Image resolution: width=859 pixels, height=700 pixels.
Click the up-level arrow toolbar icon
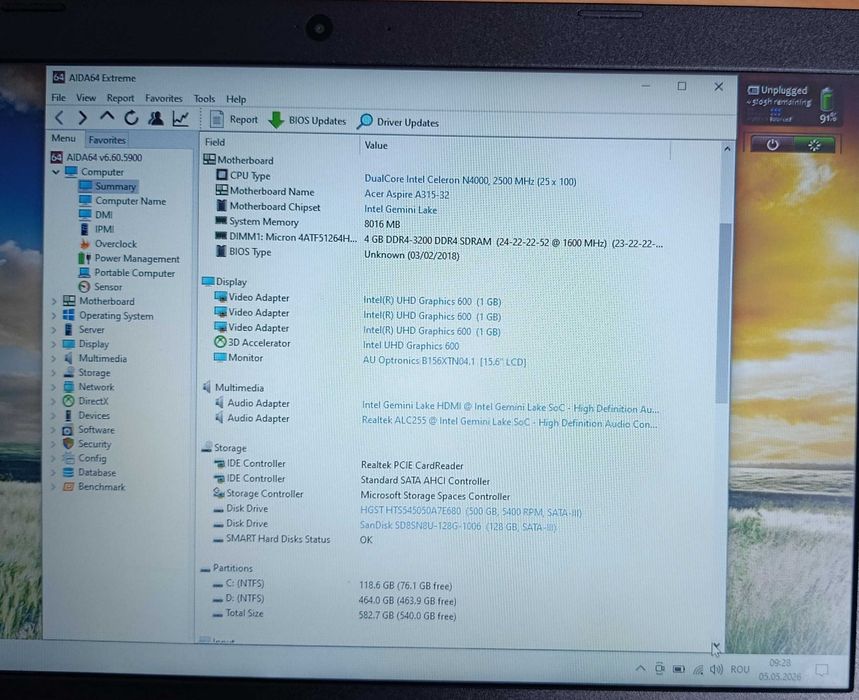click(x=107, y=117)
